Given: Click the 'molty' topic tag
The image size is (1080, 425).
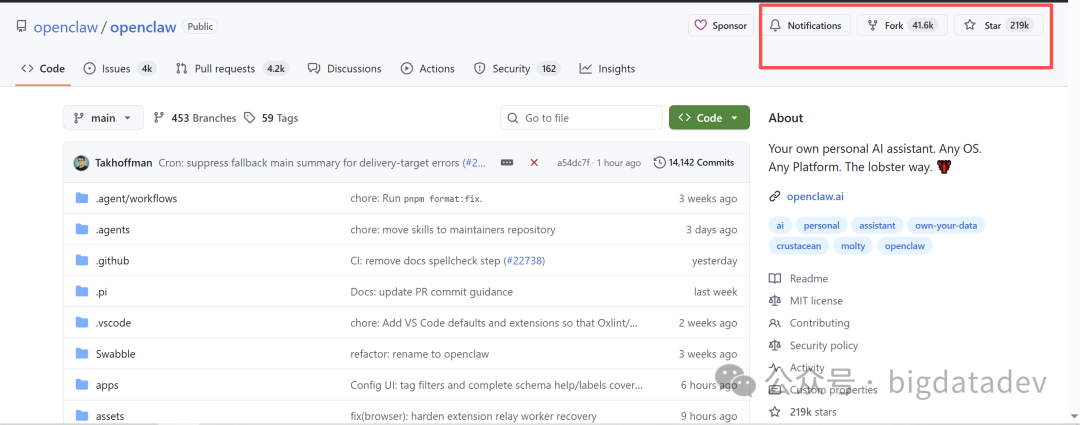Looking at the screenshot, I should 853,245.
